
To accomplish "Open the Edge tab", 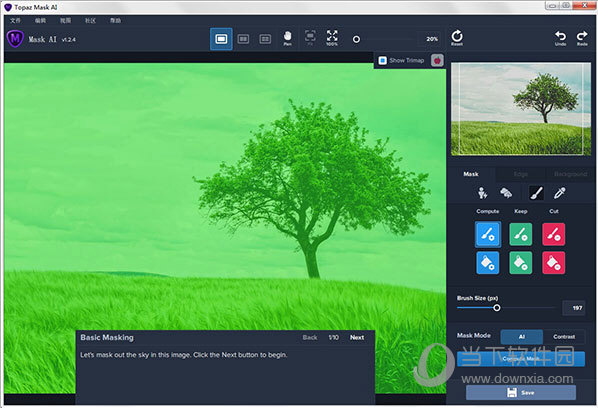I will (521, 174).
